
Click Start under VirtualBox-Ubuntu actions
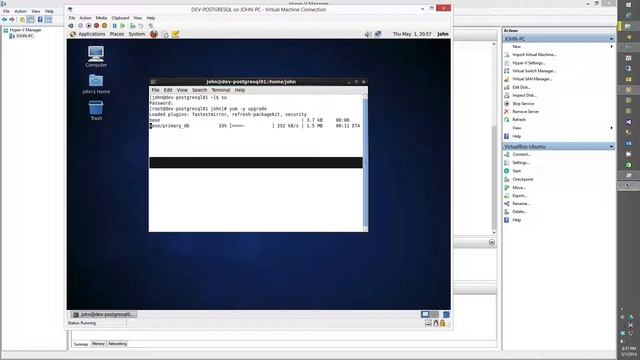[x=516, y=171]
